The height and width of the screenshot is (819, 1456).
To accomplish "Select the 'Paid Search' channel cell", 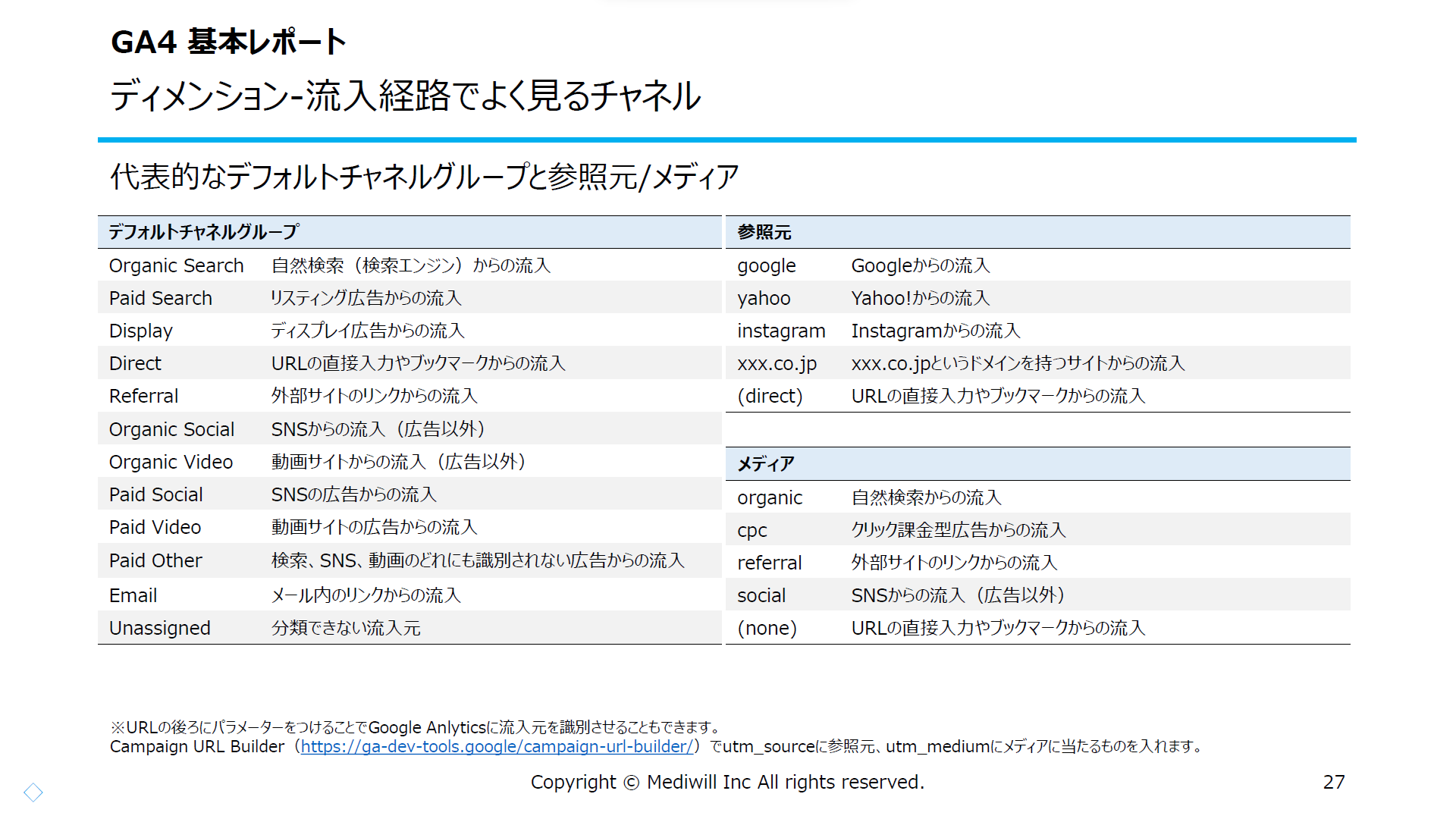I will coord(161,298).
